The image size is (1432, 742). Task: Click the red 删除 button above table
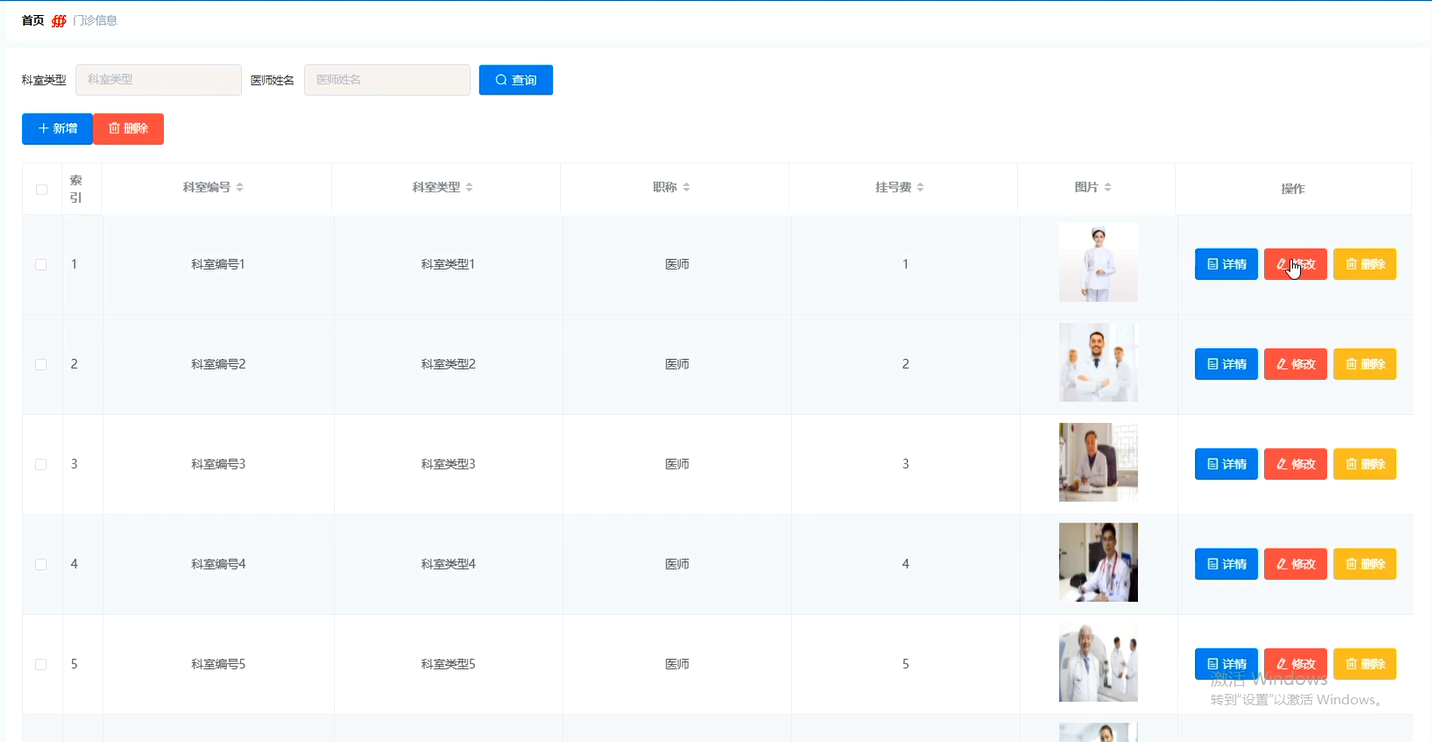pyautogui.click(x=128, y=129)
